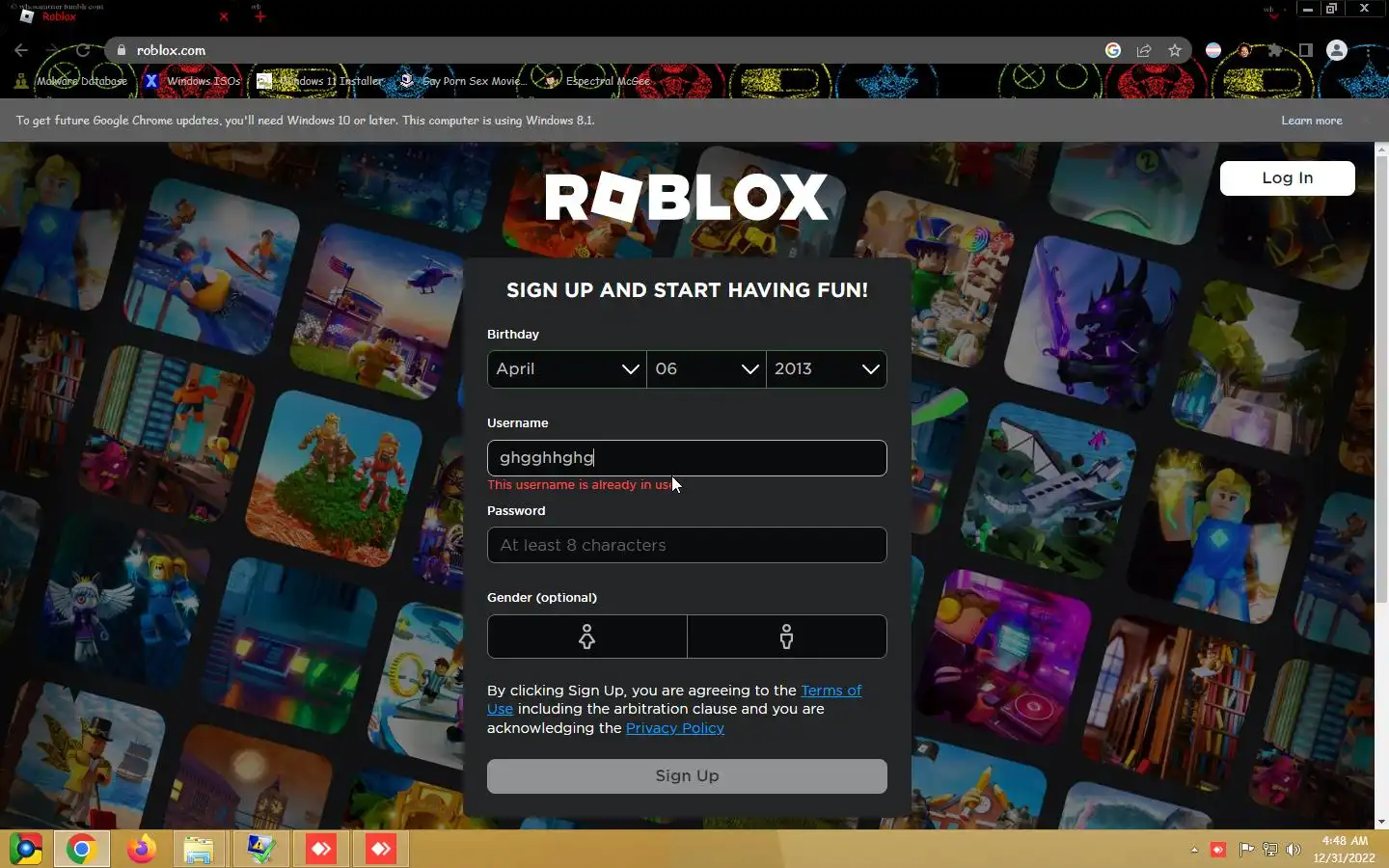Viewport: 1389px width, 868px height.
Task: Open File Explorer from the taskbar
Action: point(199,850)
